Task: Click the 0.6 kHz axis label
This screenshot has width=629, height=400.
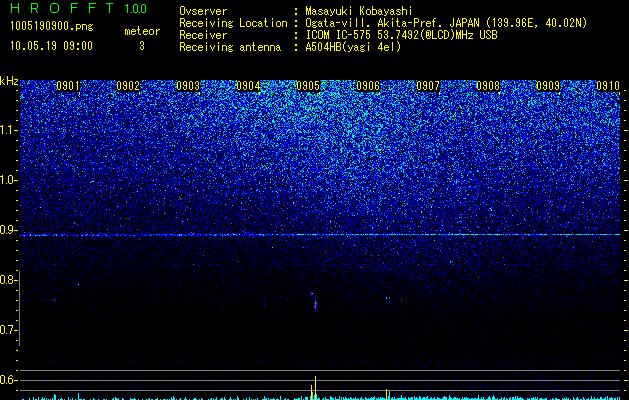Action: (x=8, y=380)
